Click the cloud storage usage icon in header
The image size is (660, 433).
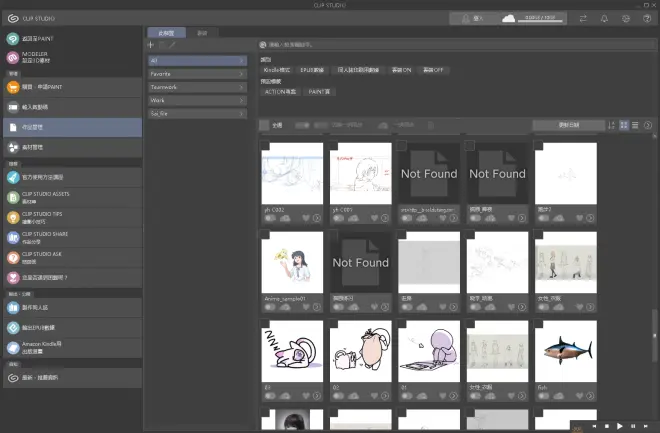508,19
